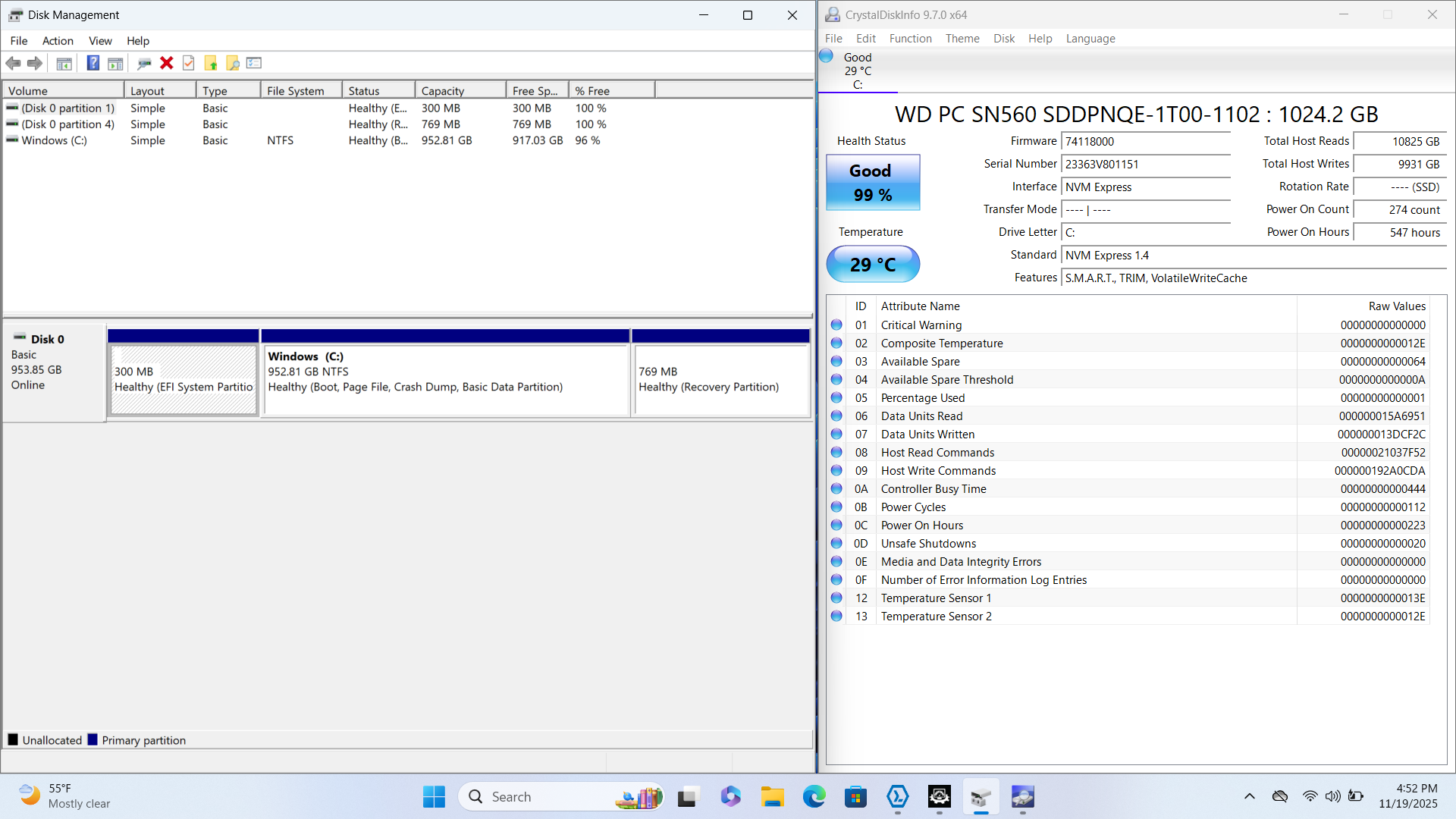This screenshot has width=1456, height=819.
Task: Click the show/hide console tree toolbar icon
Action: point(64,63)
